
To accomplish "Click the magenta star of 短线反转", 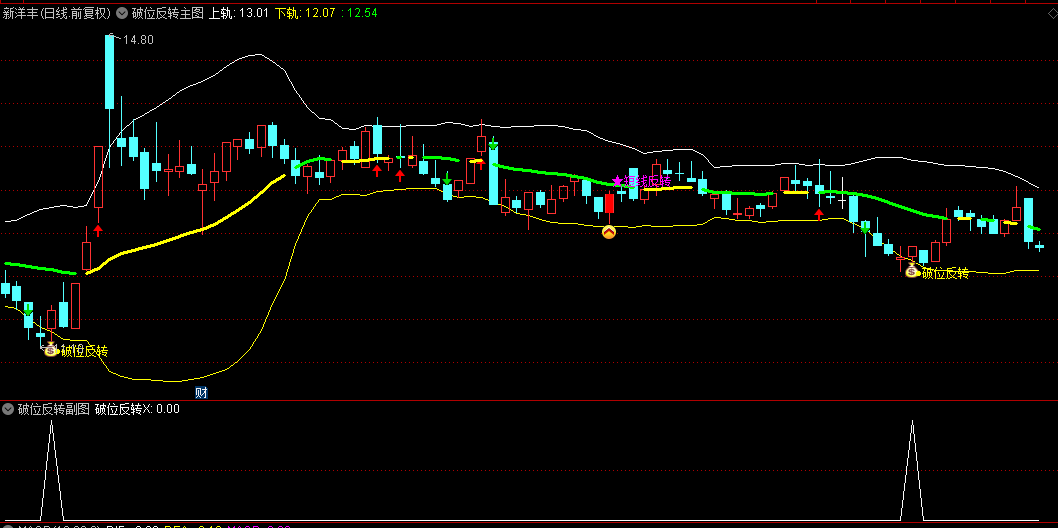I will 617,181.
